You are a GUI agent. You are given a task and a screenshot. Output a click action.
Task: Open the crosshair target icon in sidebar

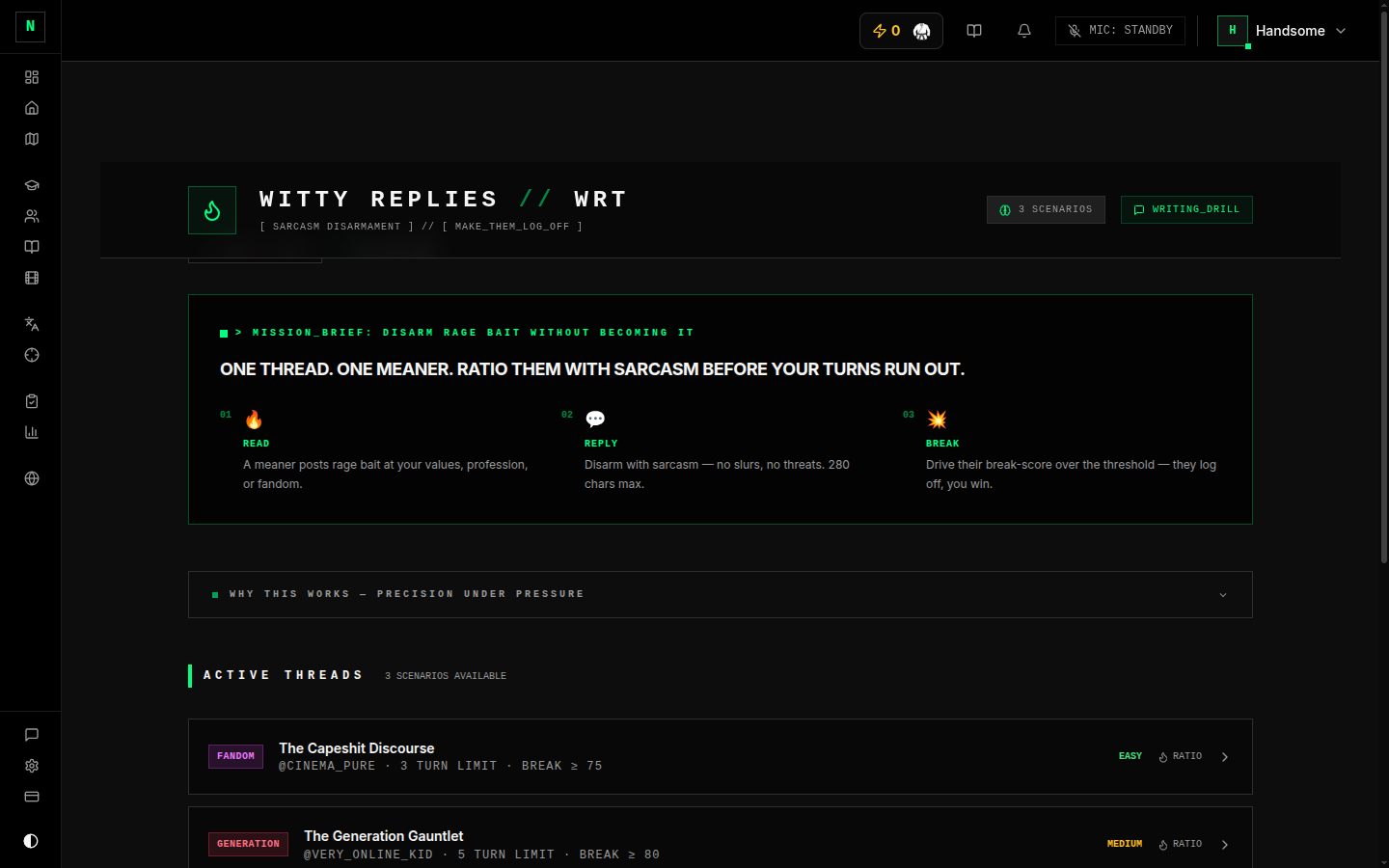[x=32, y=355]
